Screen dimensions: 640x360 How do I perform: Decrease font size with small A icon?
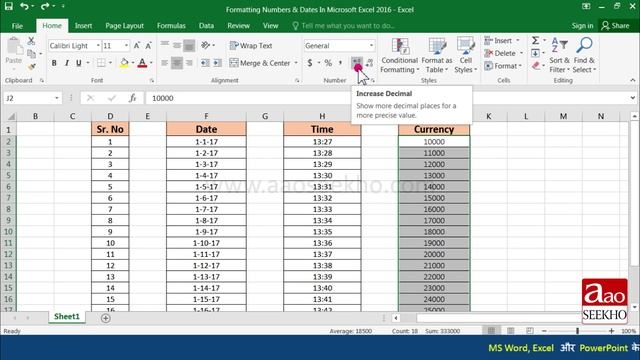click(x=149, y=45)
